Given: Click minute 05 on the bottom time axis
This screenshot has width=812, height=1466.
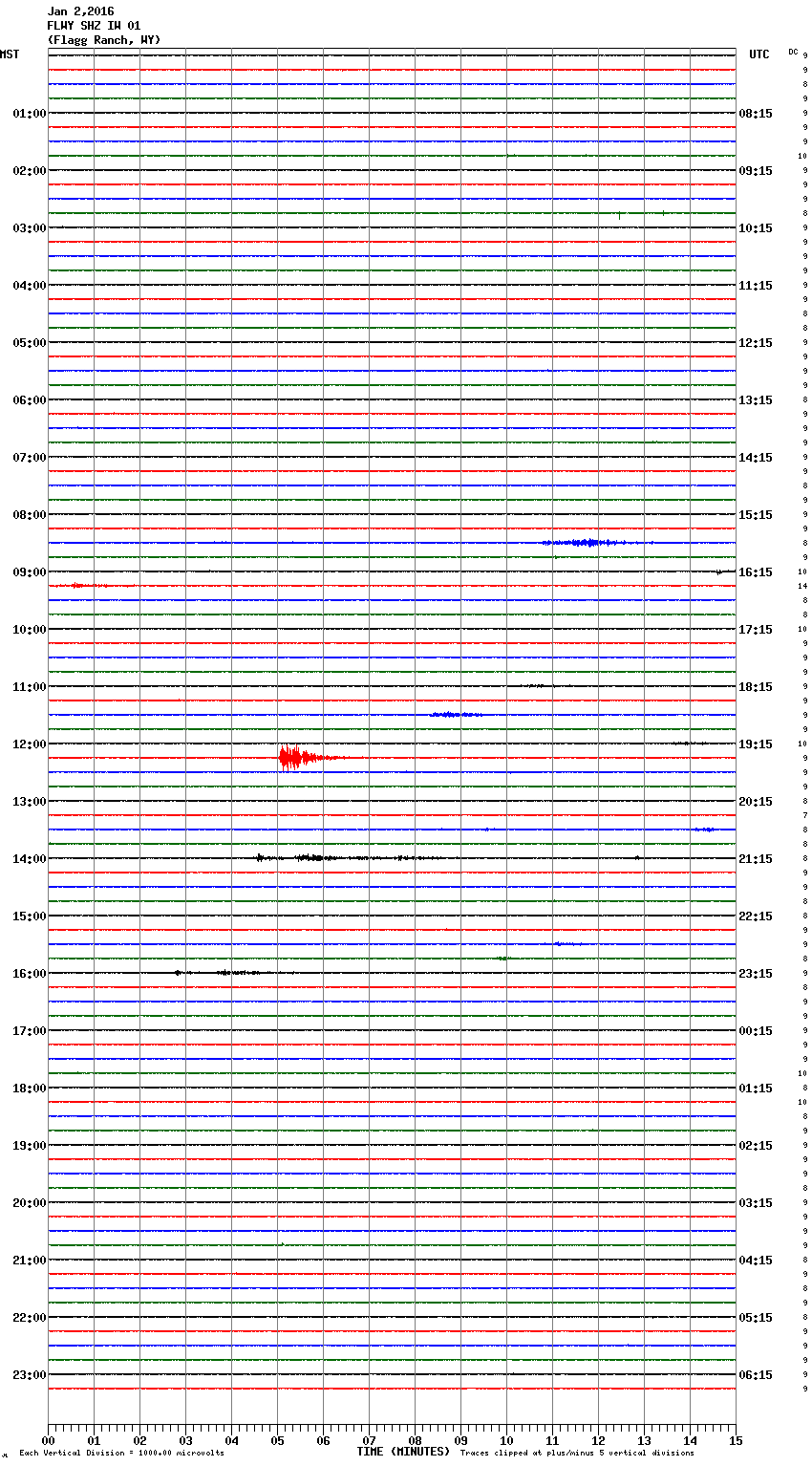Looking at the screenshot, I should click(277, 1441).
